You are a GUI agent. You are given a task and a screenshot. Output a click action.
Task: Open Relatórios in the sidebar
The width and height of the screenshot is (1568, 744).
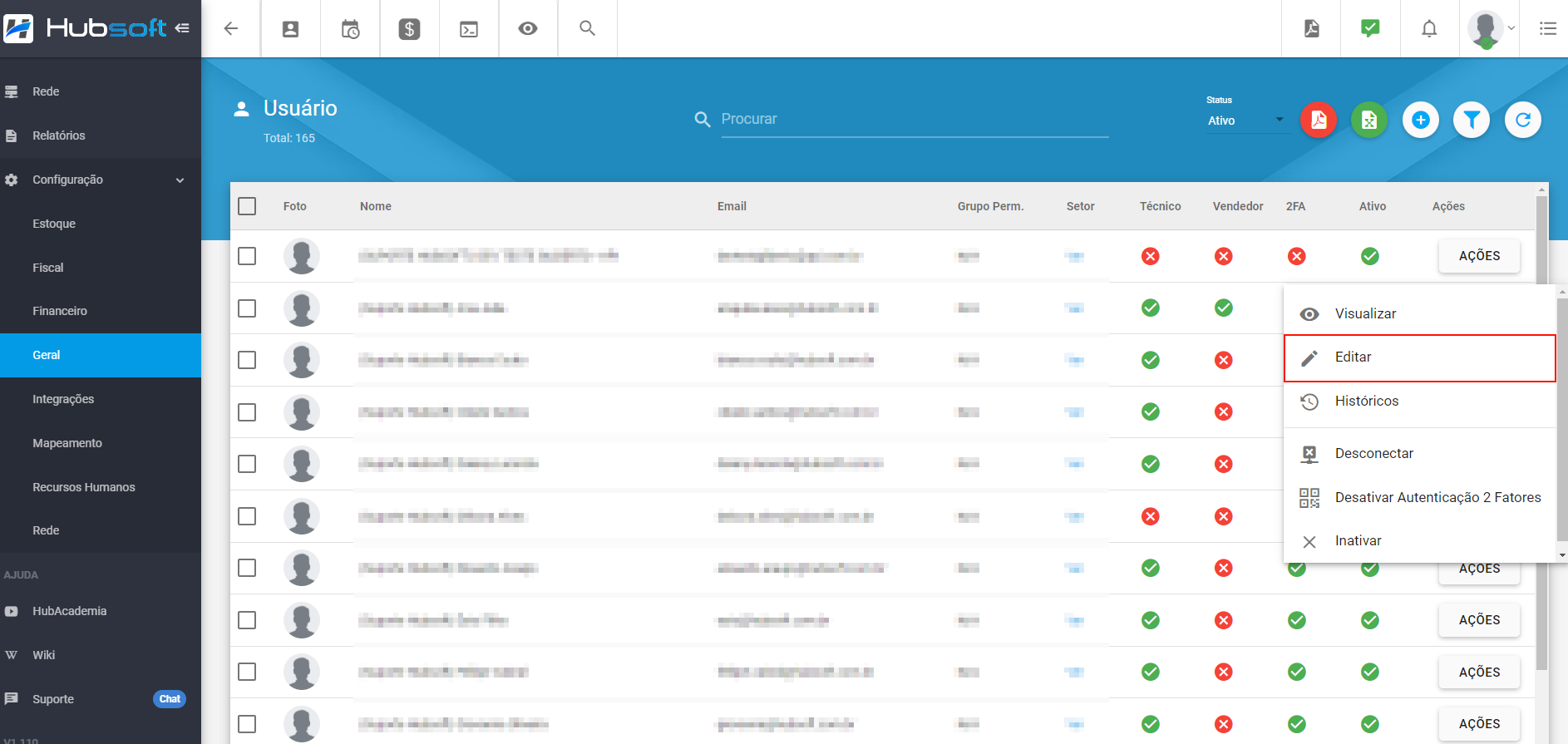101,135
